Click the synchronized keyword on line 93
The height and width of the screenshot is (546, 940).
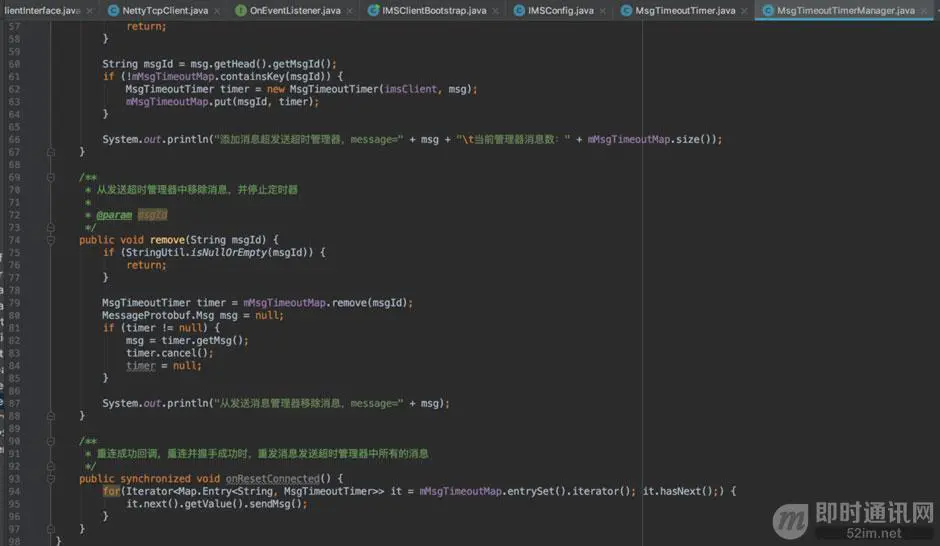point(155,478)
